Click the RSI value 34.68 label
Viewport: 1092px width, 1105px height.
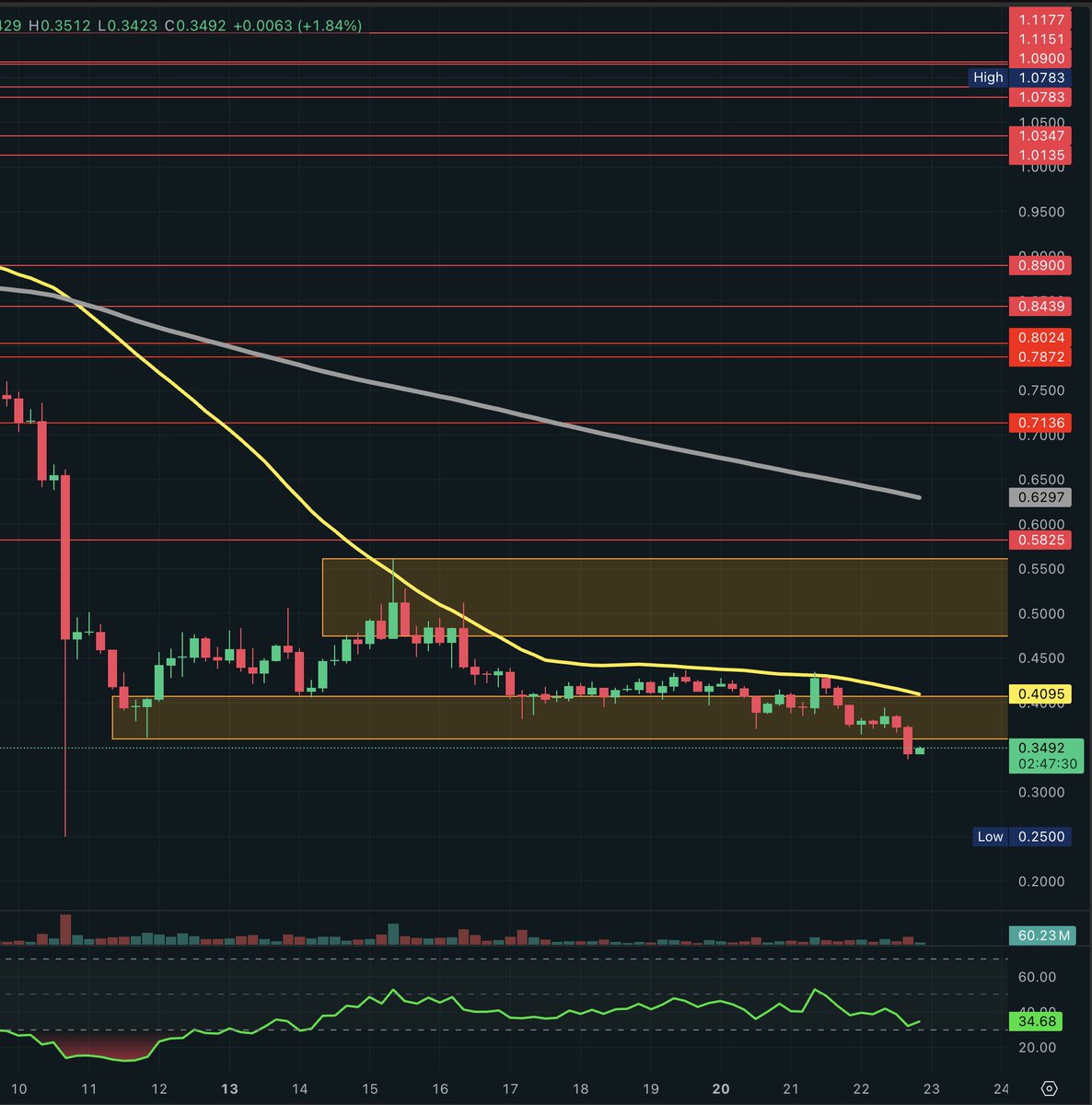[1038, 1021]
